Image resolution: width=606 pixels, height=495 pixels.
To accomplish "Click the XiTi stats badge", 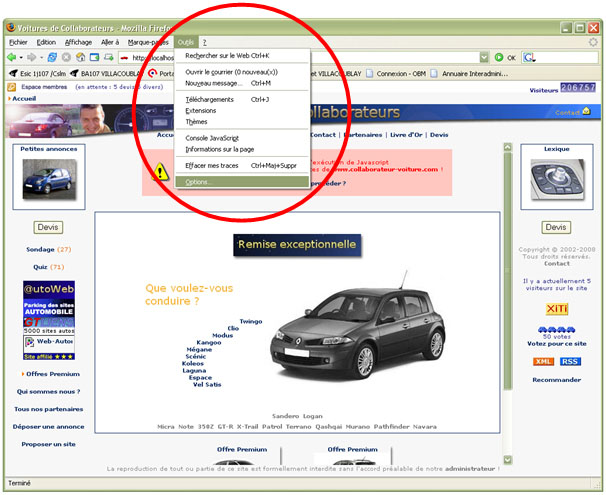I will pyautogui.click(x=557, y=309).
